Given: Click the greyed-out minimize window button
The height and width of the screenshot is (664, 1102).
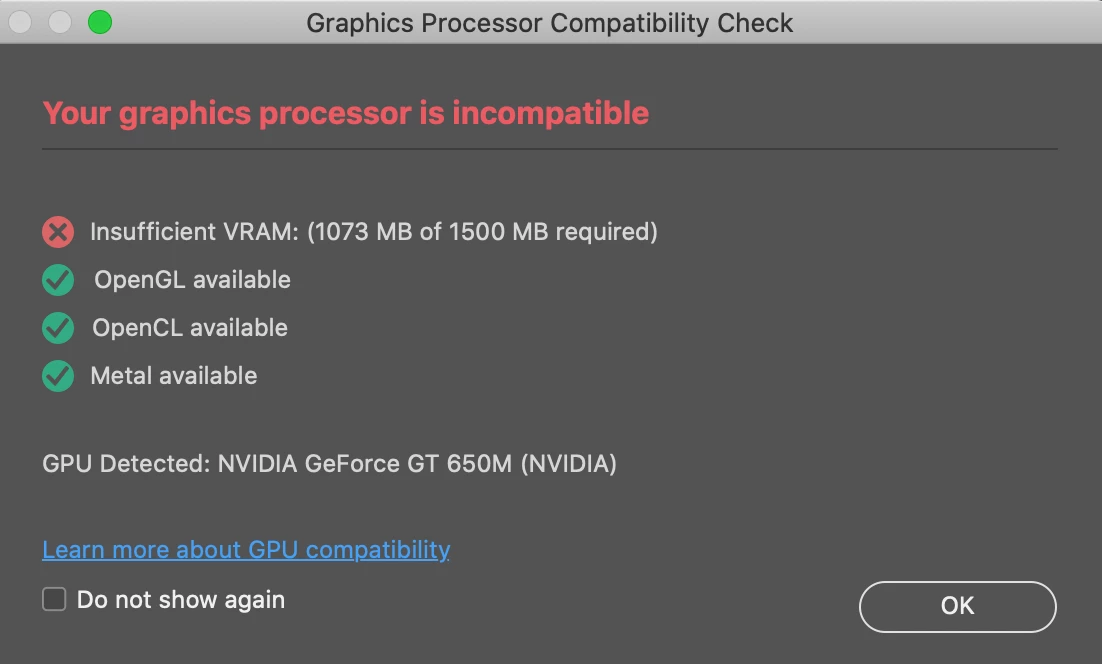Looking at the screenshot, I should [60, 22].
